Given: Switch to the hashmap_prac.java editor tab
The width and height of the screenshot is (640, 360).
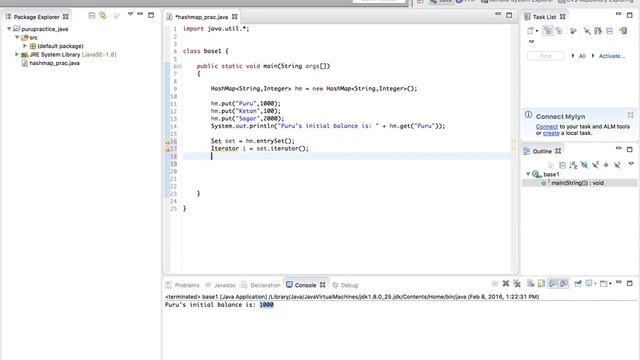Looking at the screenshot, I should point(201,17).
